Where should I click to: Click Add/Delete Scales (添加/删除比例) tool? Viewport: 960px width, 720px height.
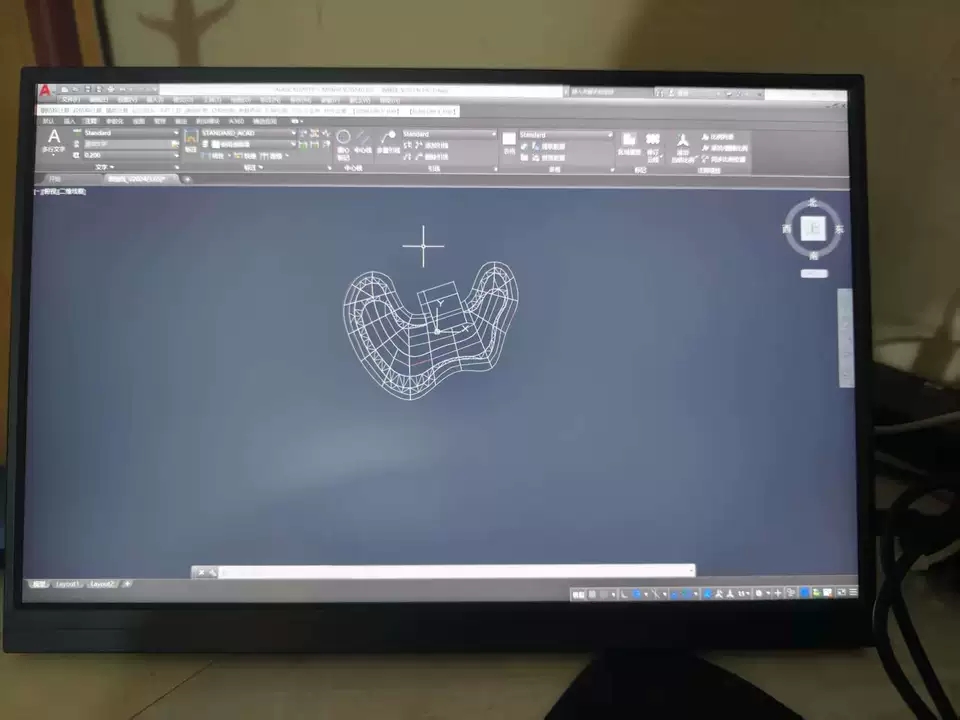coord(724,148)
